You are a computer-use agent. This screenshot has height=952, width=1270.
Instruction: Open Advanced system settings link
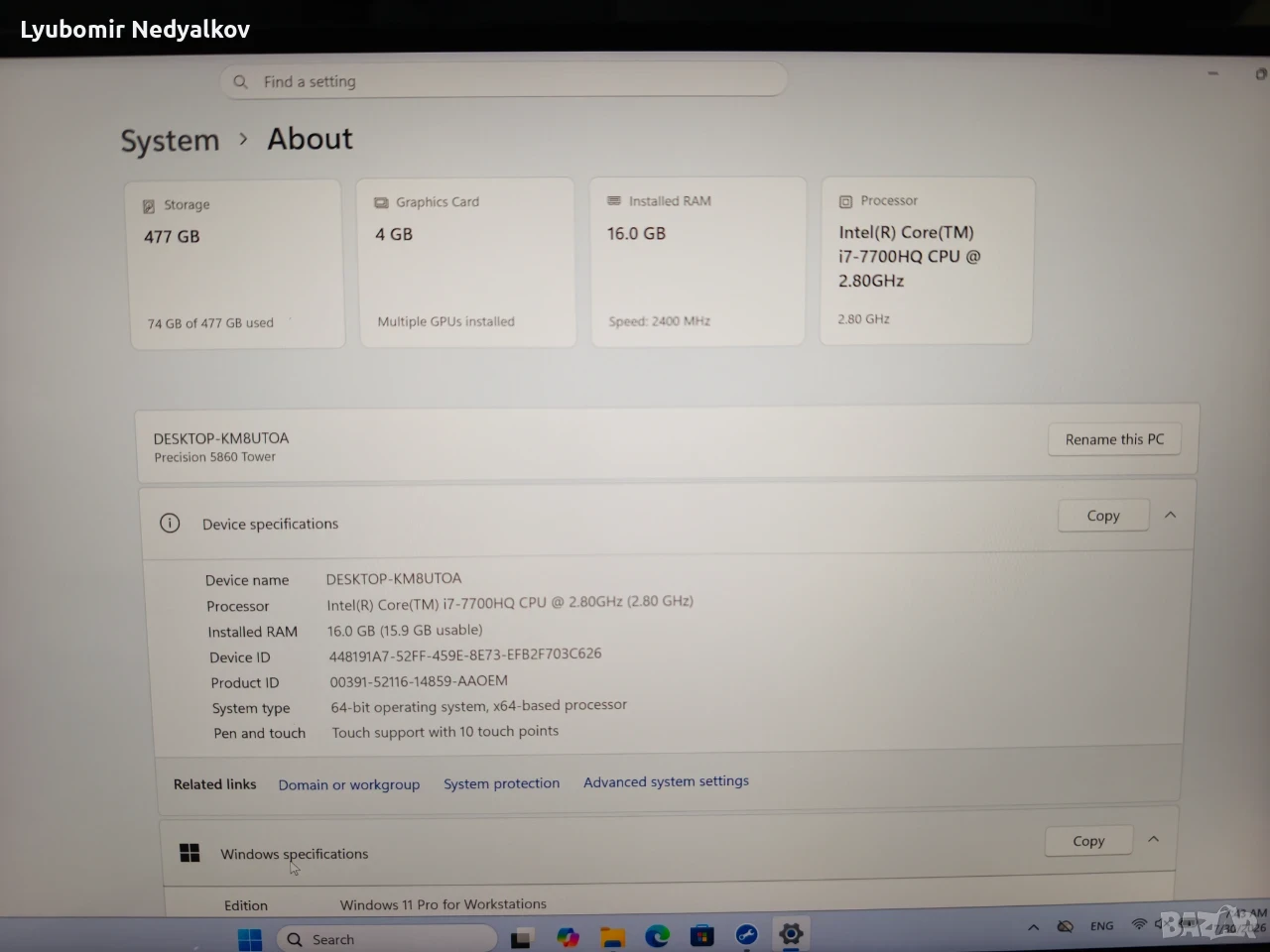tap(666, 781)
